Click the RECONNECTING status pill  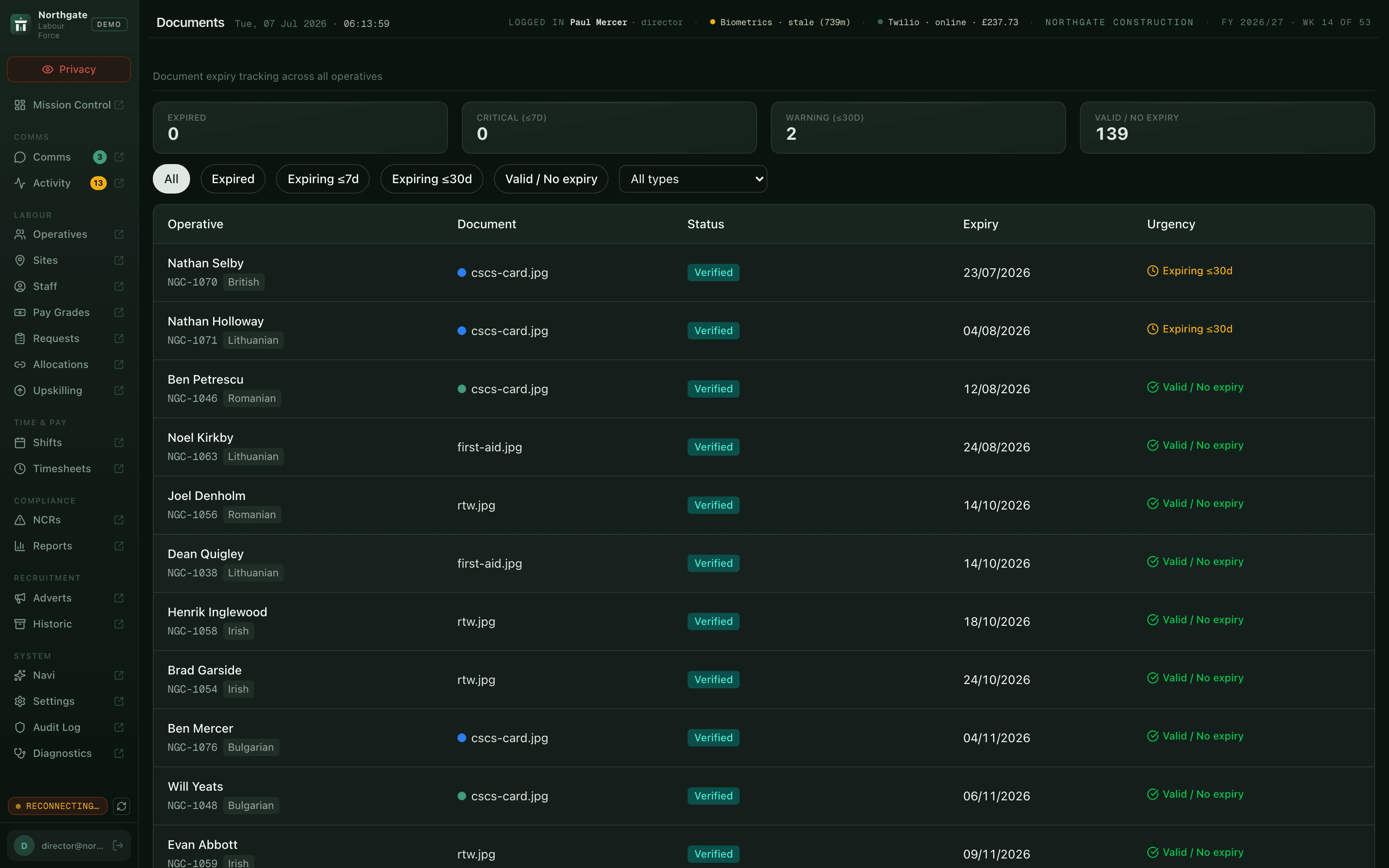click(x=57, y=806)
